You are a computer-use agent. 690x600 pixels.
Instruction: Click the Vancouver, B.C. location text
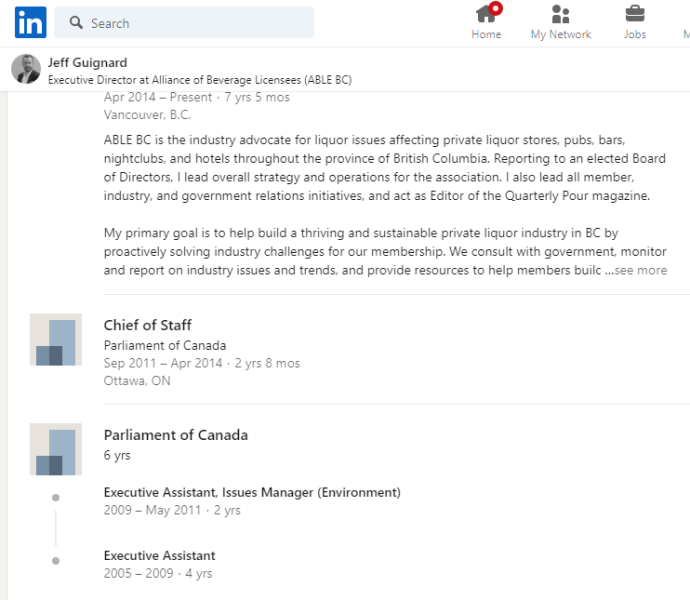pyautogui.click(x=147, y=115)
